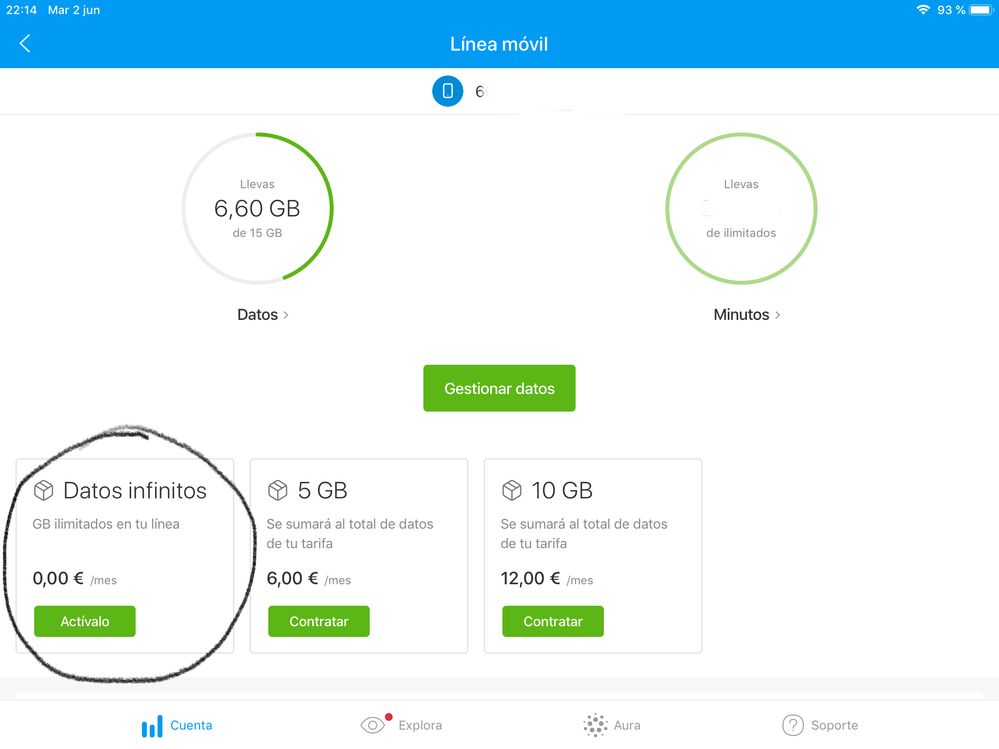Switch to the Explora tab
999x749 pixels.
click(401, 725)
